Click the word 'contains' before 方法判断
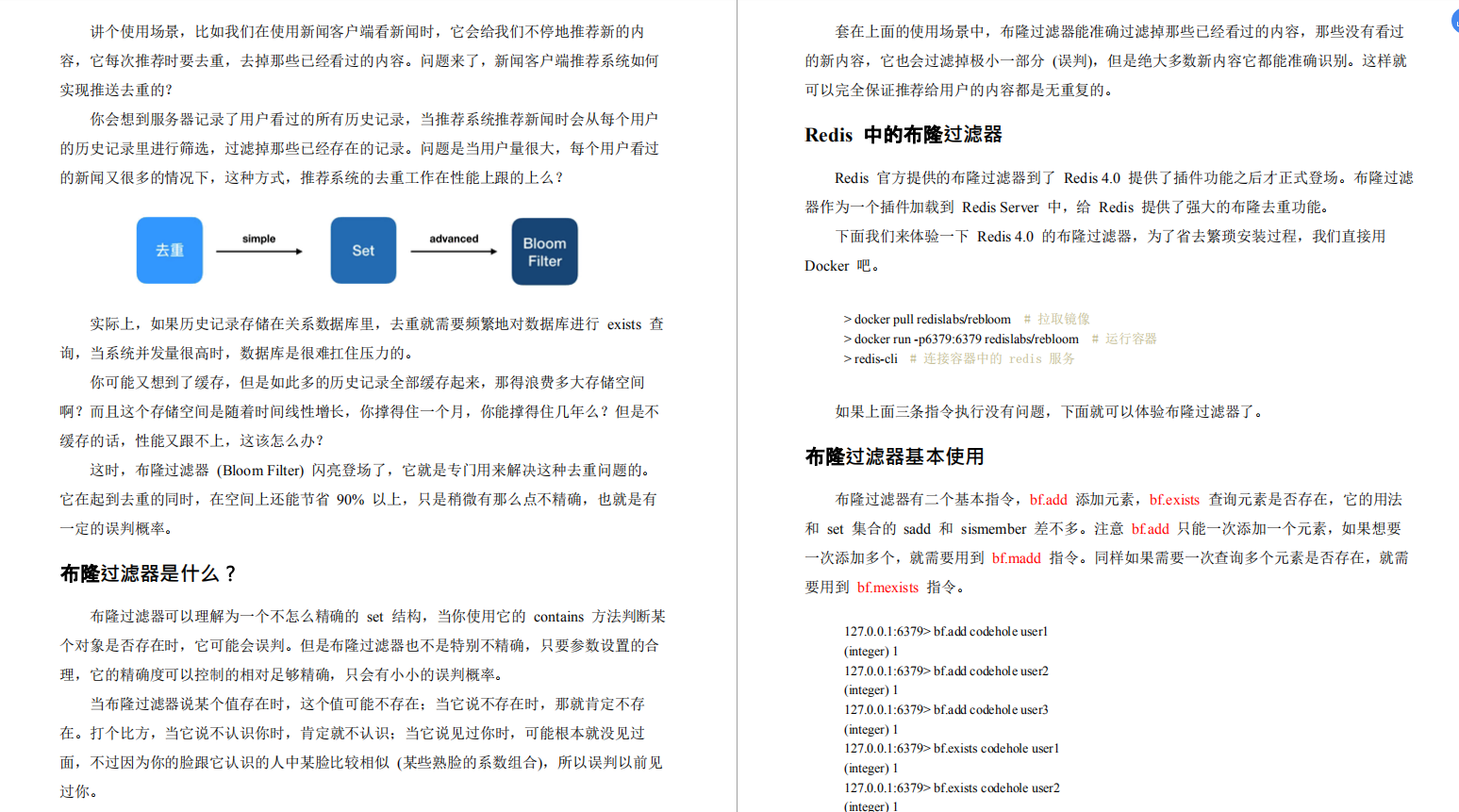 [x=558, y=617]
